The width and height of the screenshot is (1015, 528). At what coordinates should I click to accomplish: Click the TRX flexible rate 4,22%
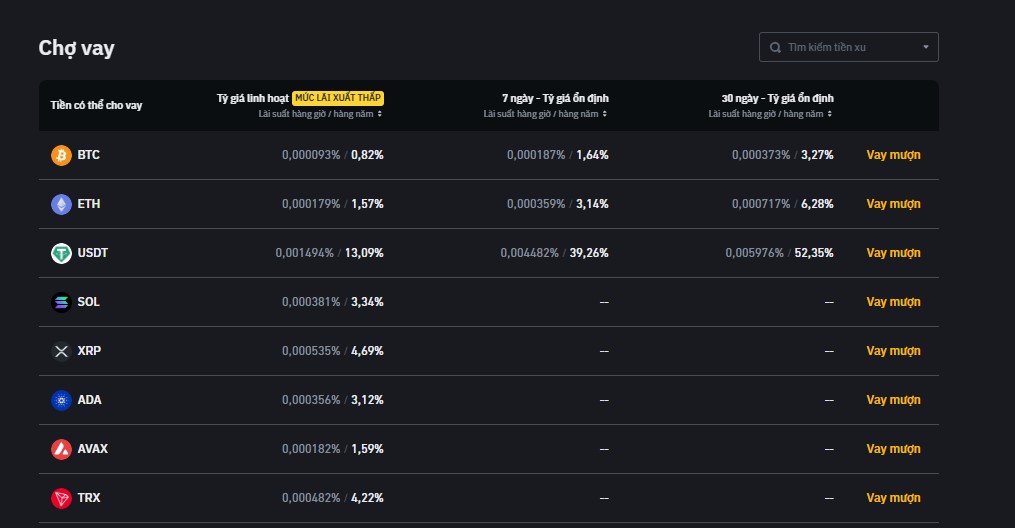coord(367,498)
